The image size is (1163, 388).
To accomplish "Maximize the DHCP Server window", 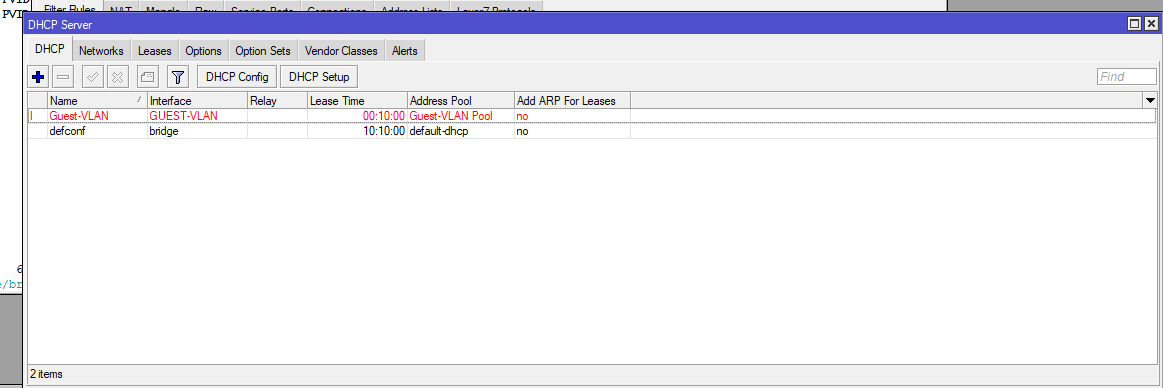I will tap(1134, 24).
